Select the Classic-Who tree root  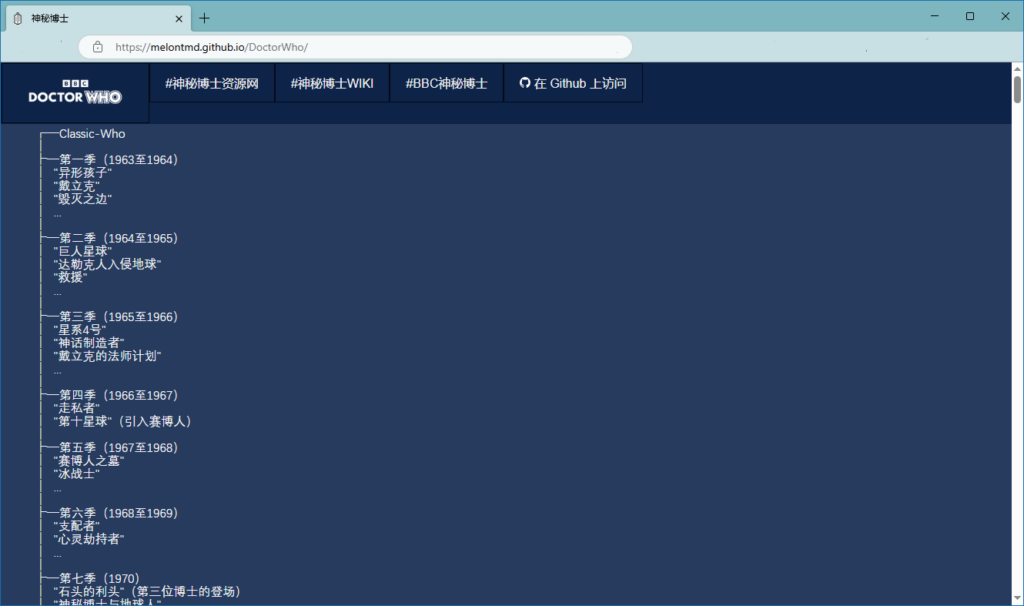coord(92,134)
